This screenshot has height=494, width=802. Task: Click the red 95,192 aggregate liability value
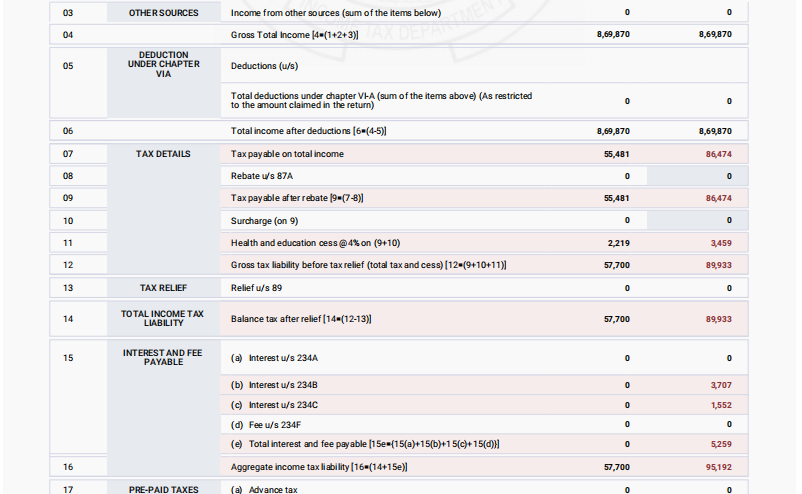click(718, 467)
